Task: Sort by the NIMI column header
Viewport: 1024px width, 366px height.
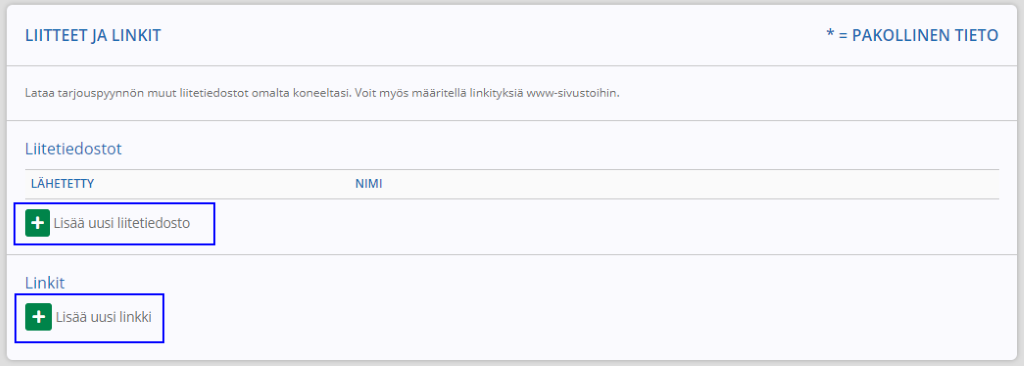Action: coord(368,184)
